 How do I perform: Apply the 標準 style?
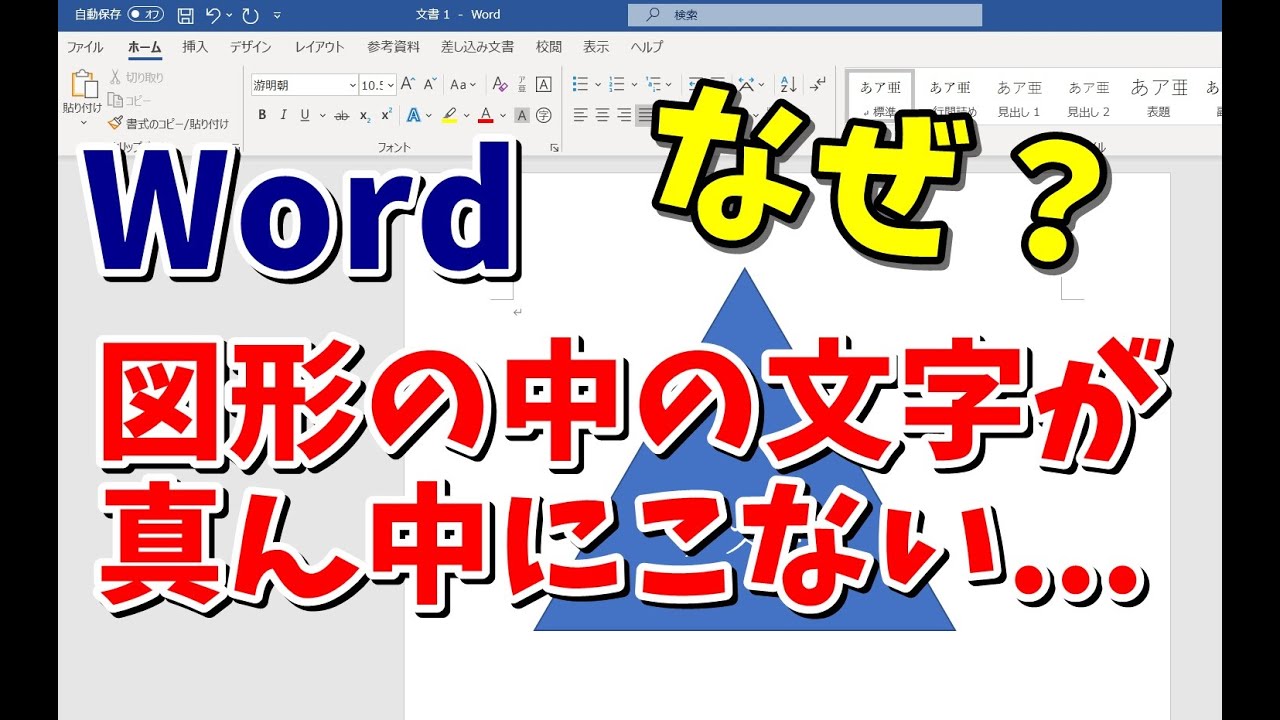[880, 98]
